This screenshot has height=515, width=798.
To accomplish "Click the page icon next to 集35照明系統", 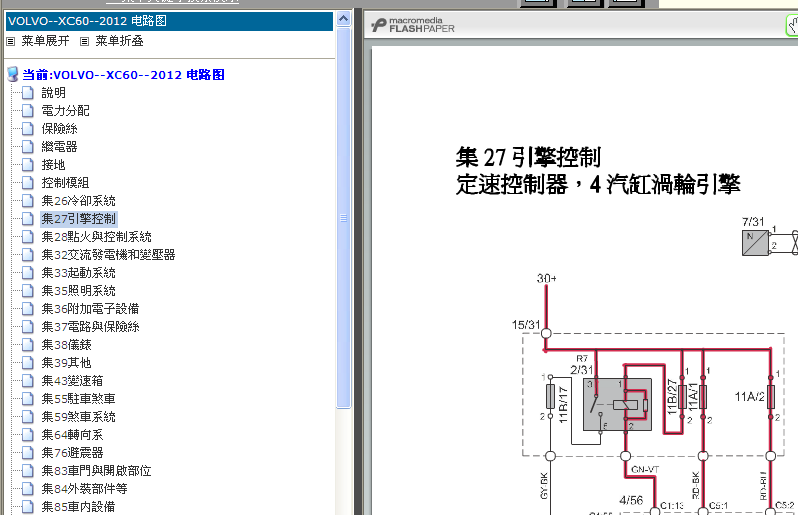I will pos(28,291).
